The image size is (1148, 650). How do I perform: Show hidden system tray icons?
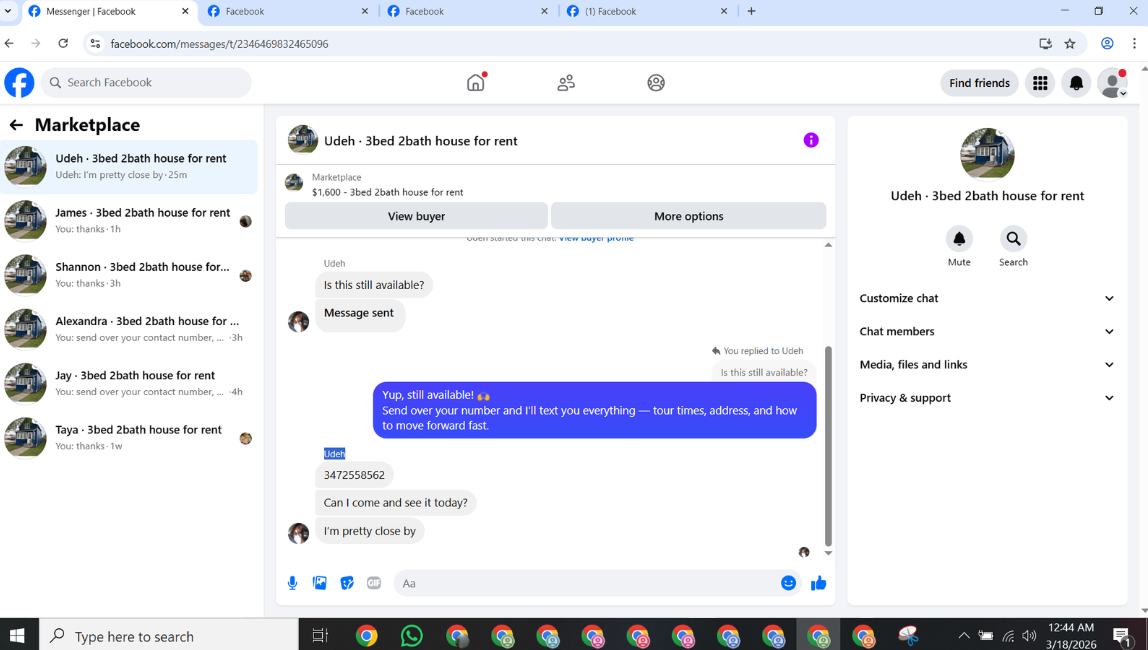click(x=964, y=635)
